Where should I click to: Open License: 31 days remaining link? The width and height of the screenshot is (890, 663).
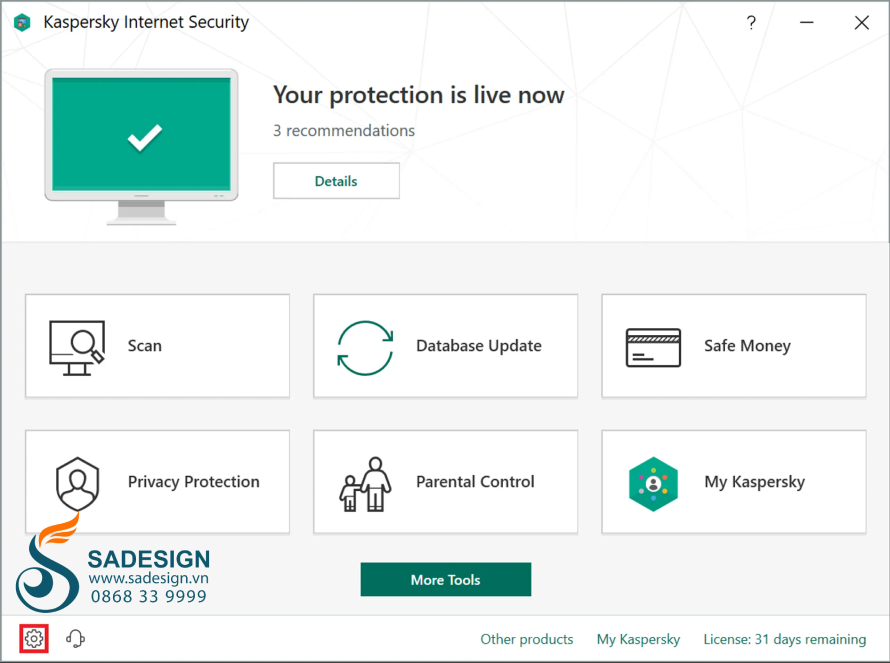tap(784, 639)
